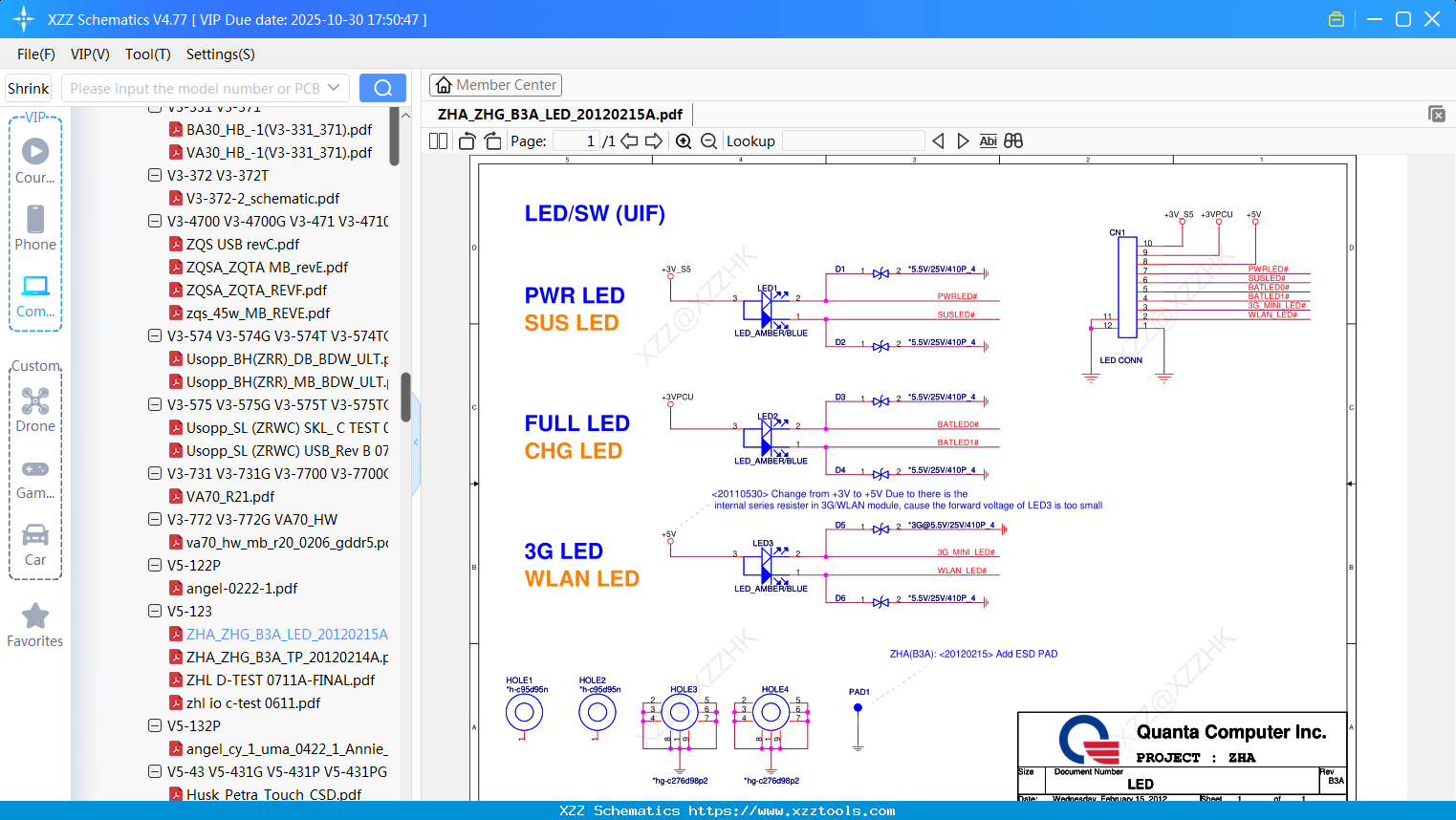Open va70_hw_mb_r20_0206_gddr5 file
The image size is (1456, 820).
(x=287, y=542)
